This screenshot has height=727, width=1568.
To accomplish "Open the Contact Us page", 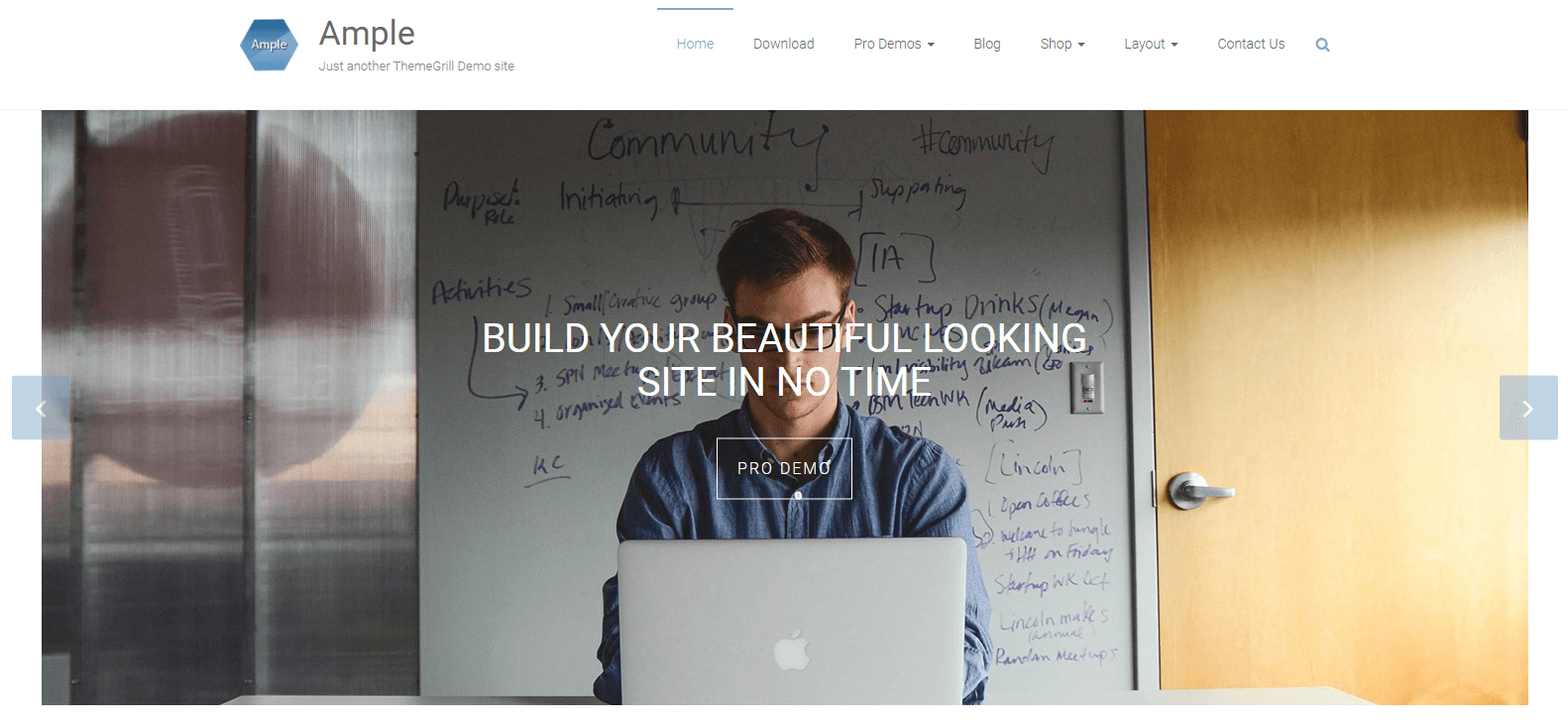I will [1251, 44].
